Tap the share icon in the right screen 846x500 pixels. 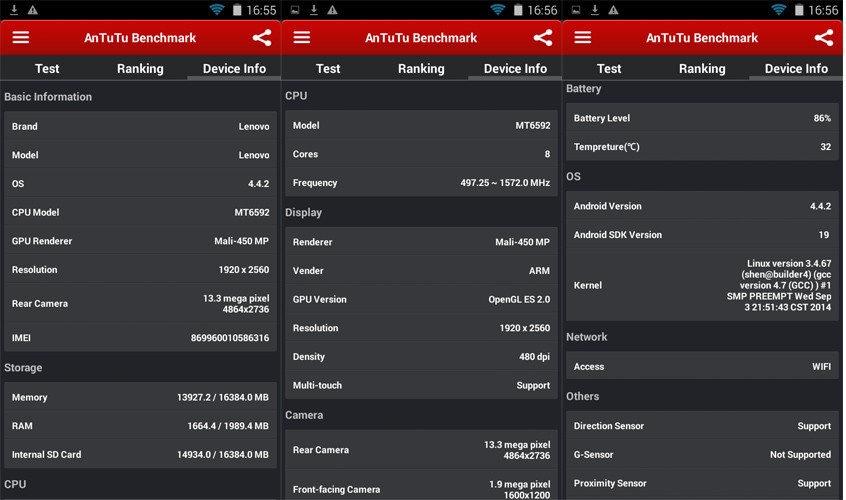(824, 38)
